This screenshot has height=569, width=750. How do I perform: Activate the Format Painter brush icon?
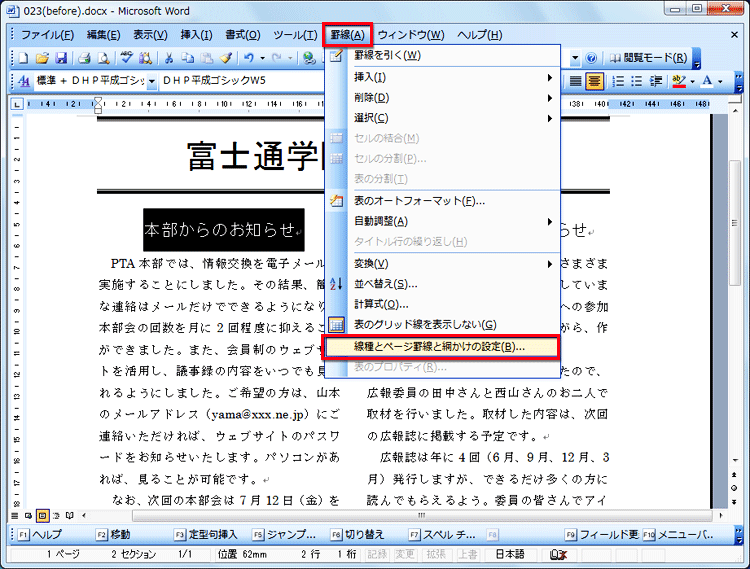coord(226,58)
